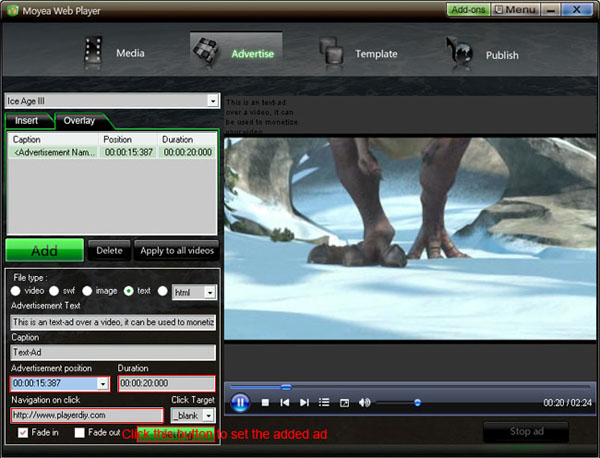The image size is (600, 458).
Task: Click the Media label in navigation
Action: [x=130, y=53]
